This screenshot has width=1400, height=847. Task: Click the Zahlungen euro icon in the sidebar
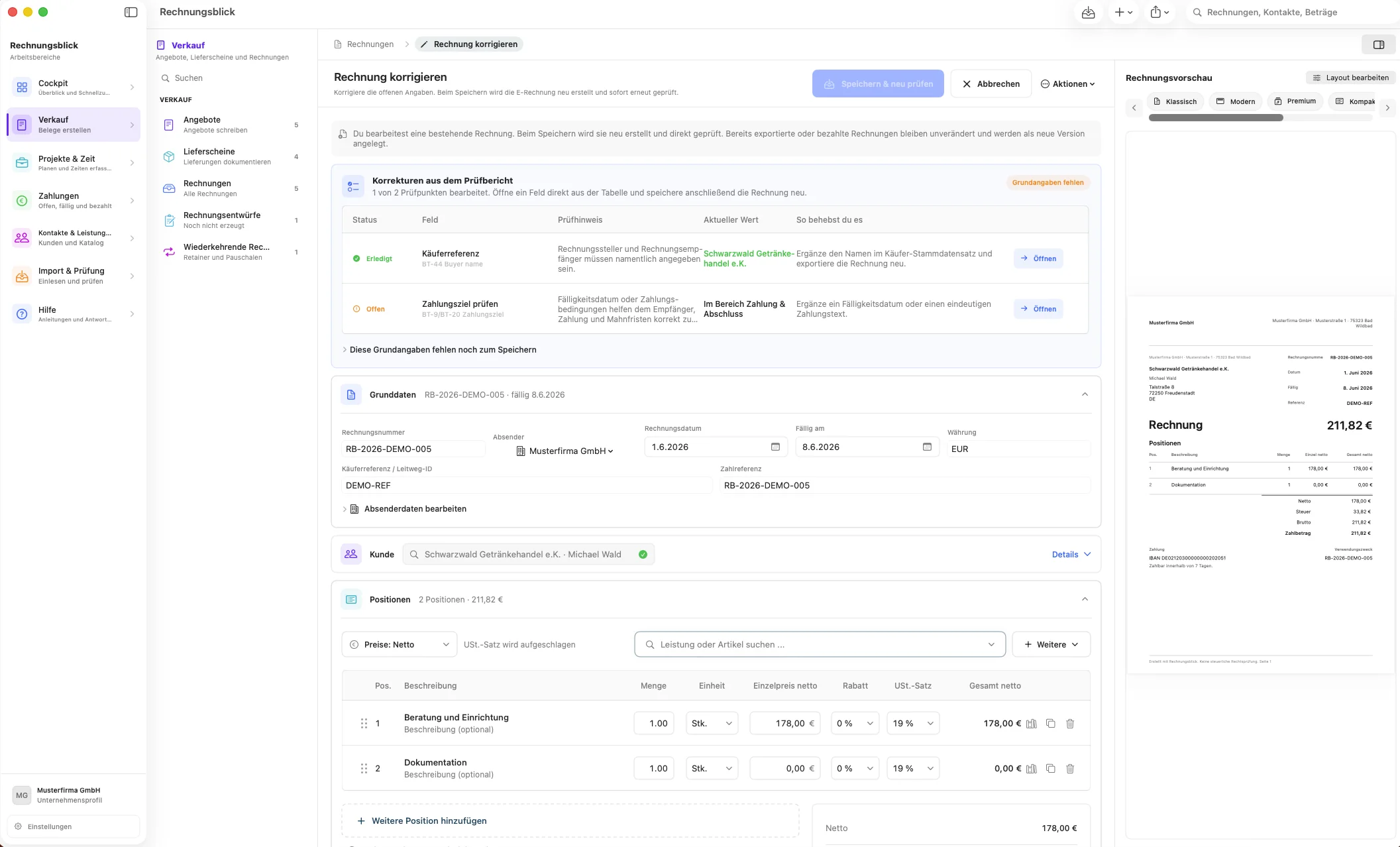[x=22, y=201]
